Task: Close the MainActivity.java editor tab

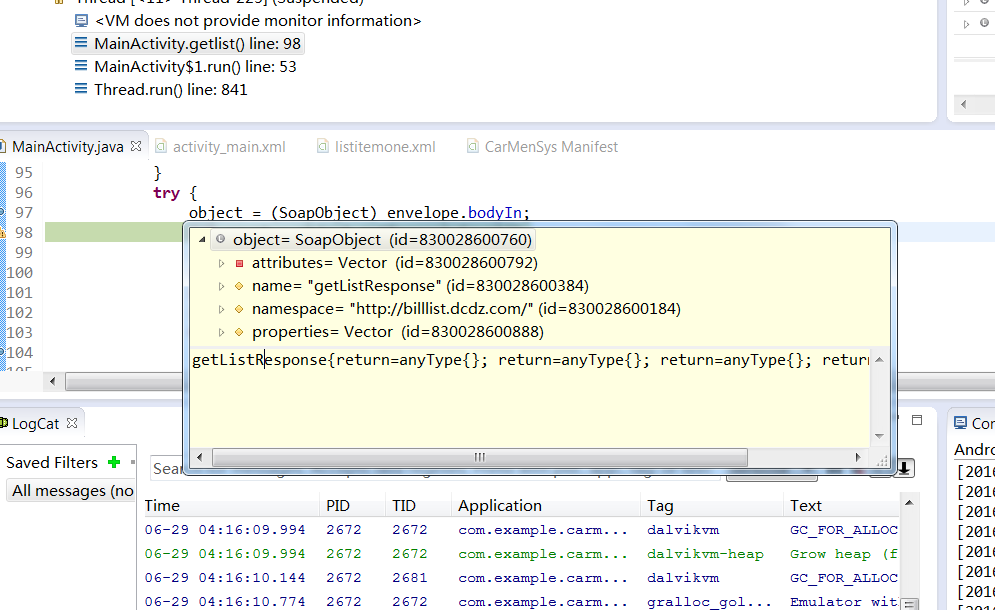Action: (135, 146)
